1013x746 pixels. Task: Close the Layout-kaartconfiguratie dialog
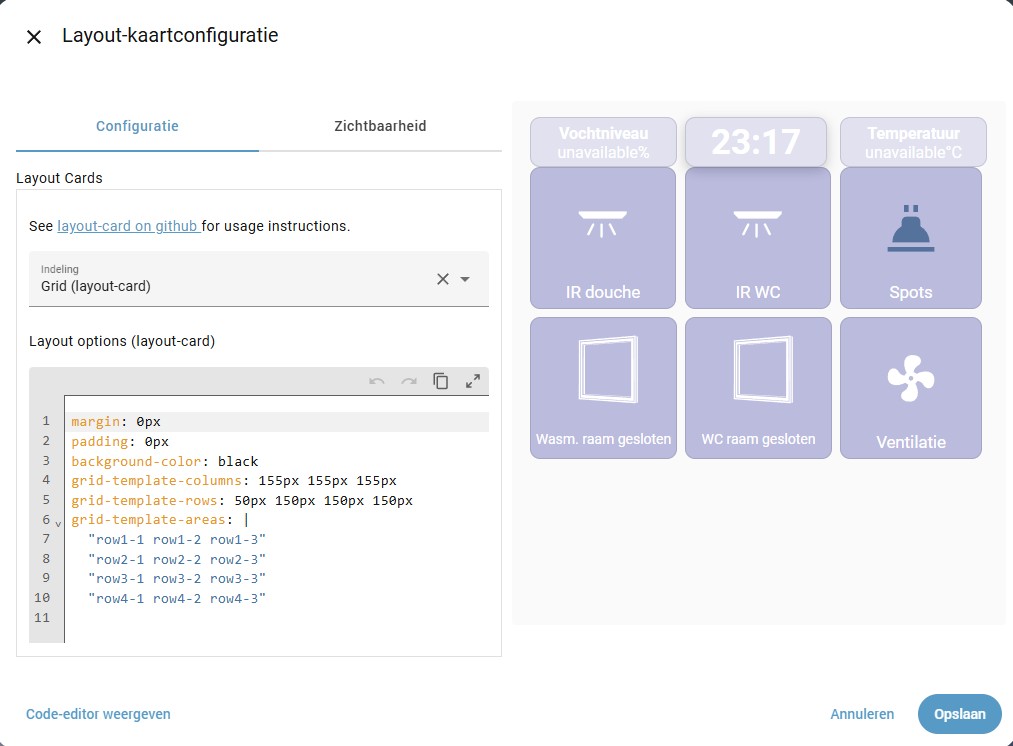click(x=34, y=37)
